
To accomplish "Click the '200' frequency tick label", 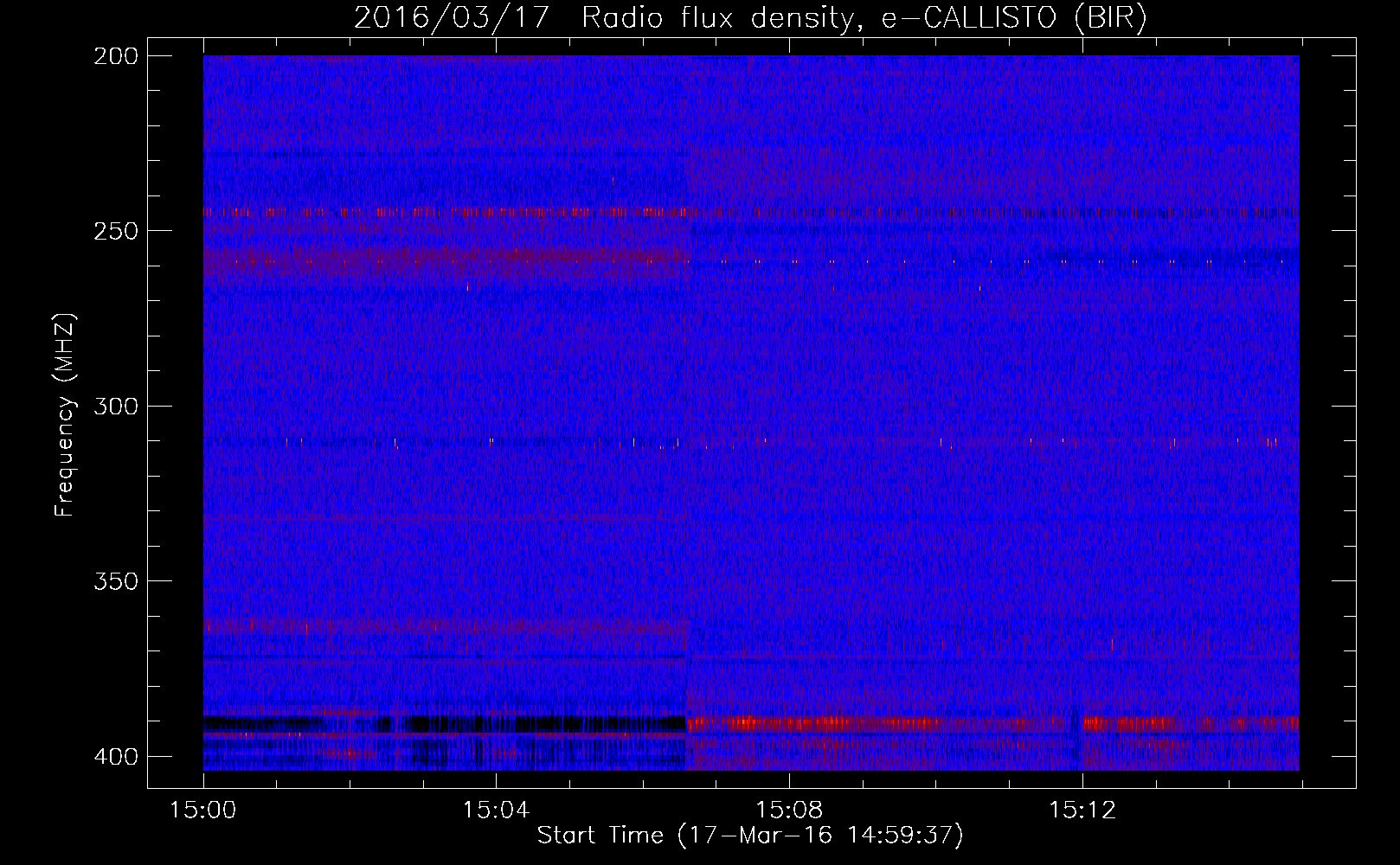I will point(116,56).
